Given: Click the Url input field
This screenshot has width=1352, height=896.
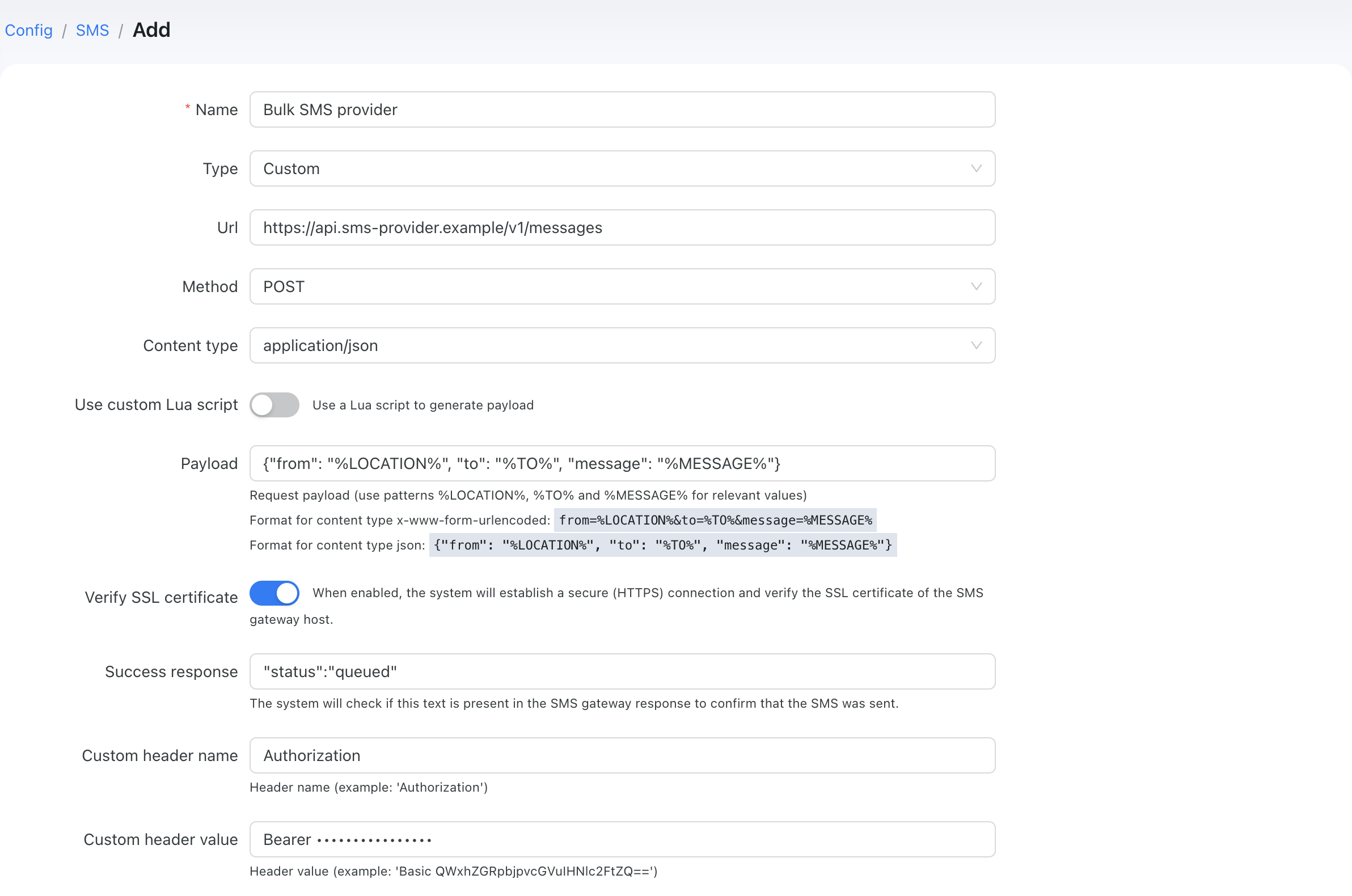Looking at the screenshot, I should pos(622,227).
